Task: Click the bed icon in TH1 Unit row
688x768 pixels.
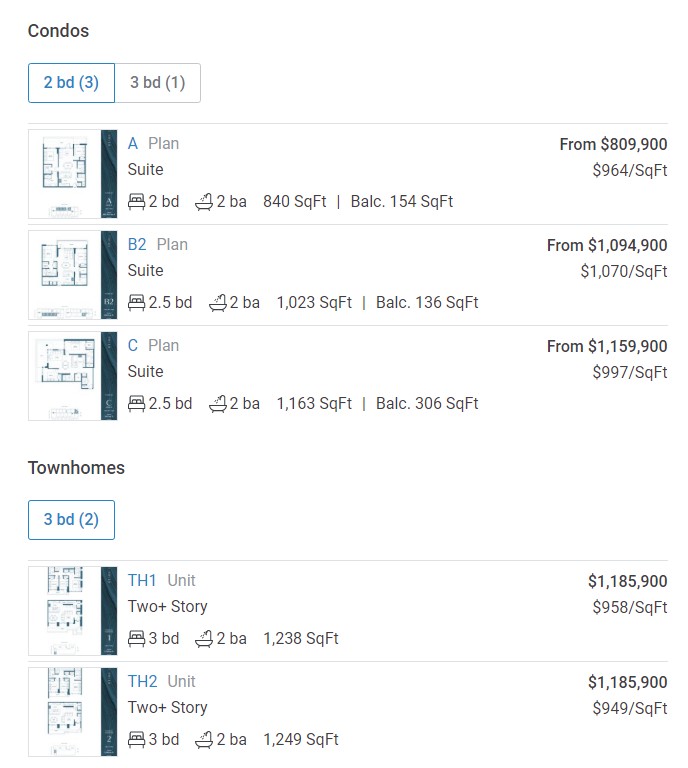Action: pyautogui.click(x=137, y=638)
